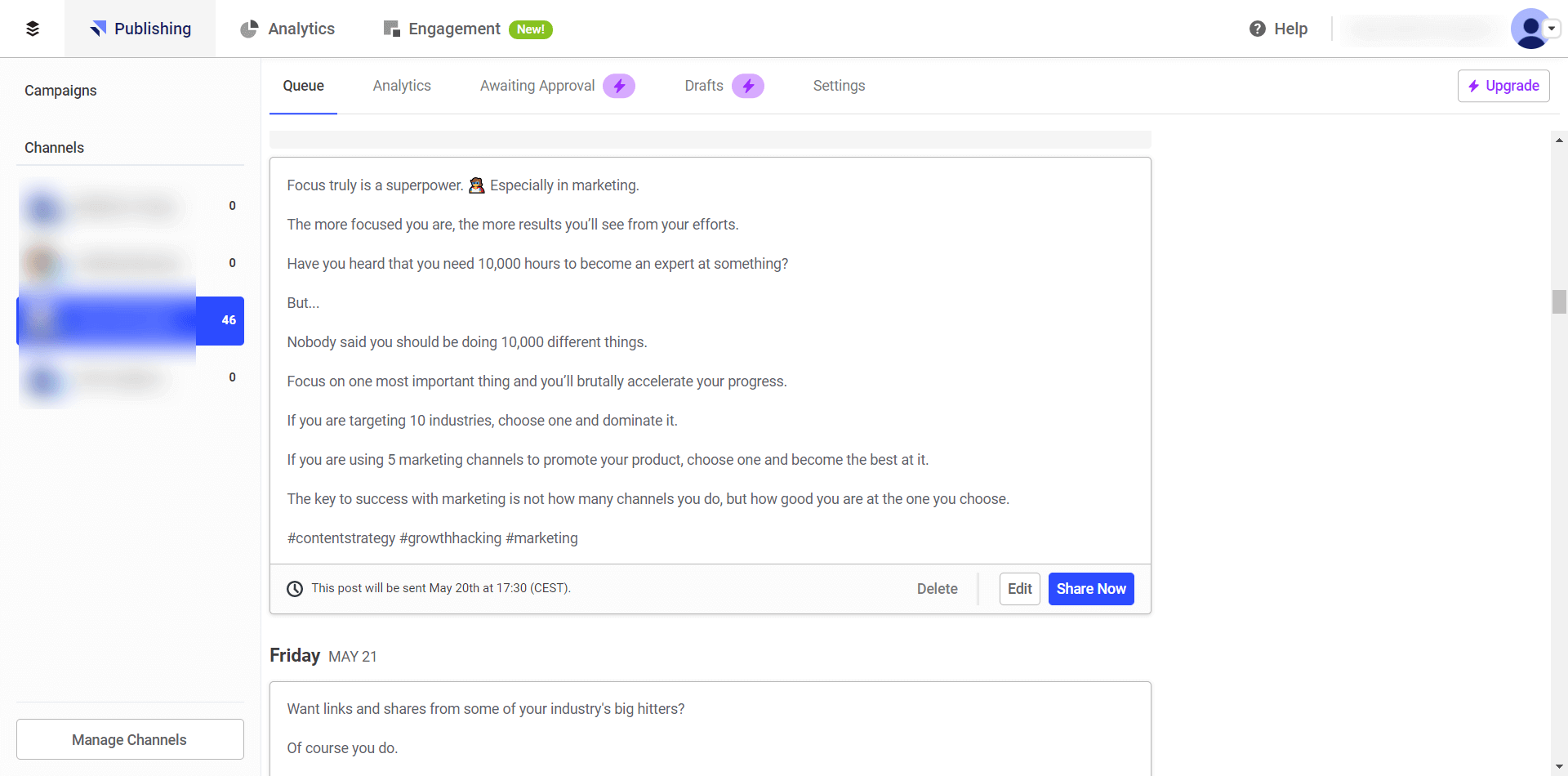Click the pie chart Analytics icon
This screenshot has height=776, width=1568.
coord(249,29)
